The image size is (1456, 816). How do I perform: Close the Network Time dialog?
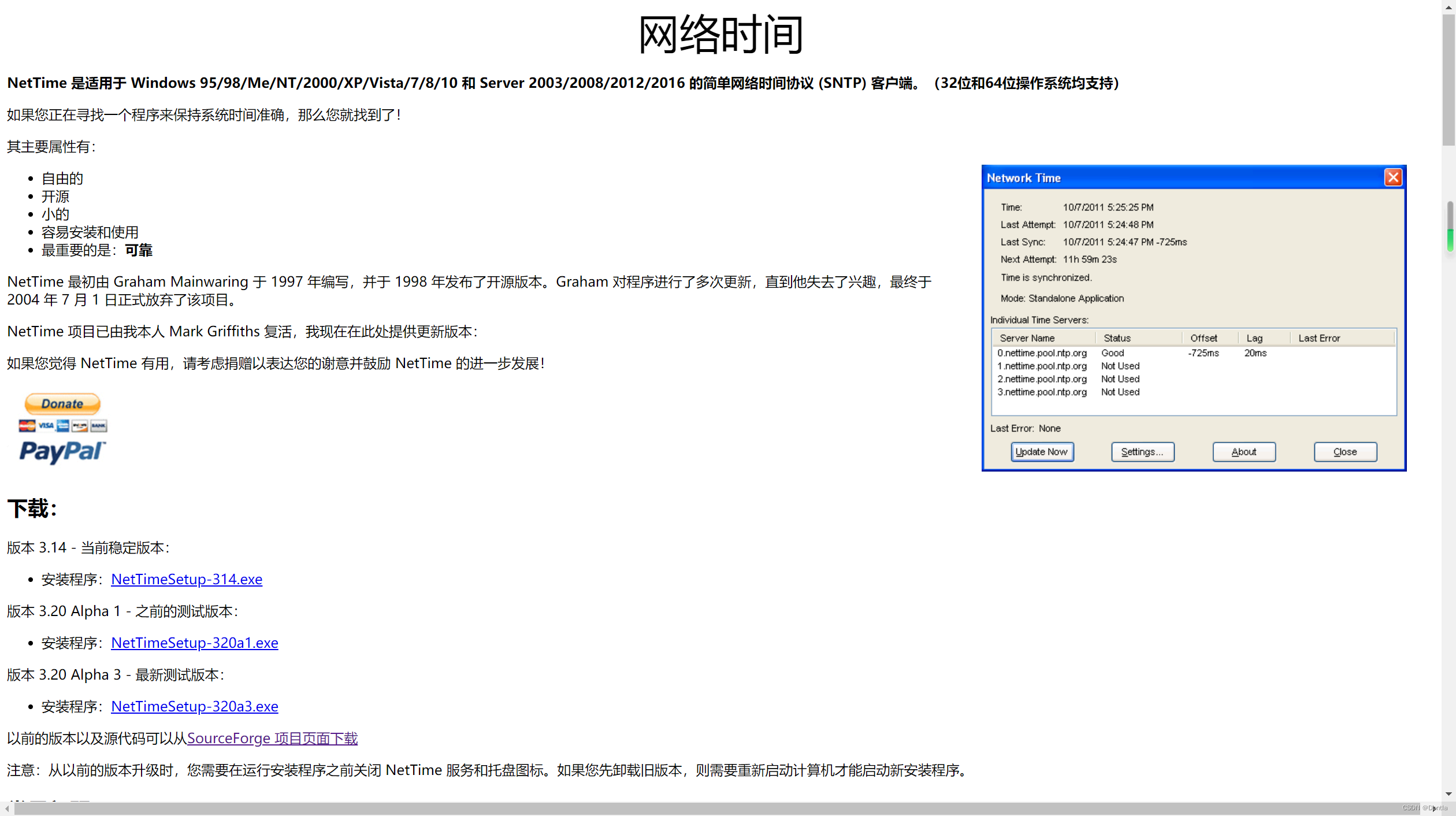click(x=1393, y=177)
